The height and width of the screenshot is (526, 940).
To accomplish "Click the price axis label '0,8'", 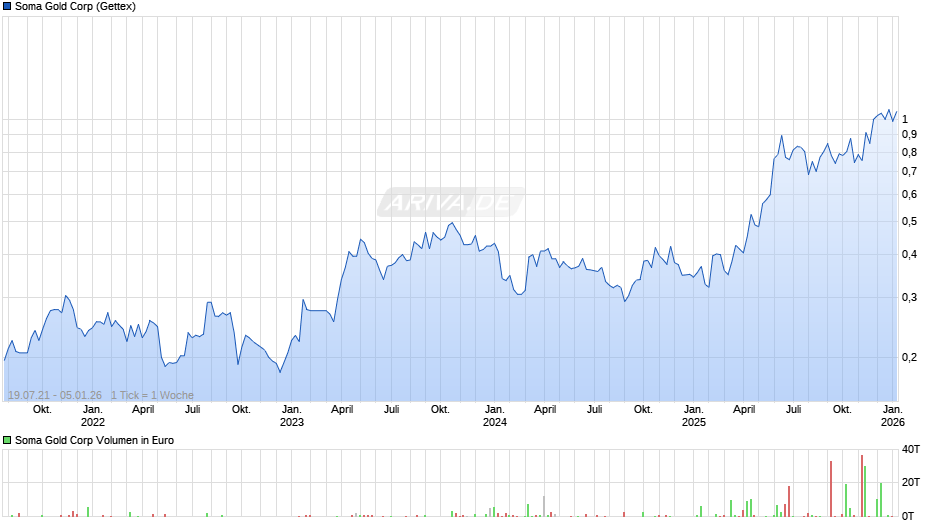I will point(909,152).
